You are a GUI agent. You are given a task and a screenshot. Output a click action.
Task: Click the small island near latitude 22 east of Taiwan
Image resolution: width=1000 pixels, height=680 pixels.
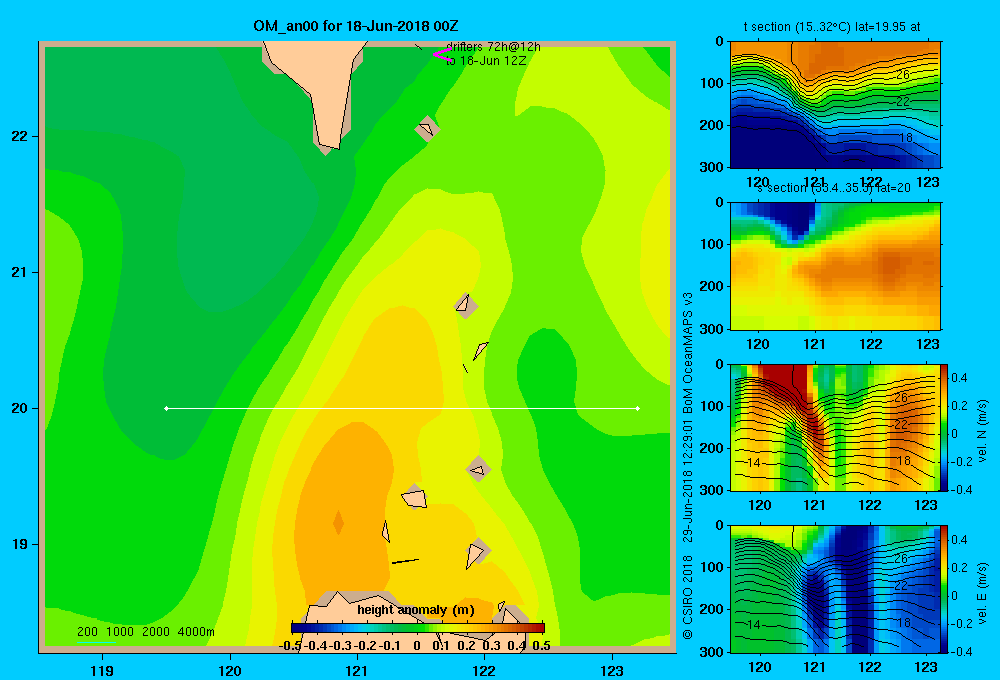pyautogui.click(x=427, y=129)
